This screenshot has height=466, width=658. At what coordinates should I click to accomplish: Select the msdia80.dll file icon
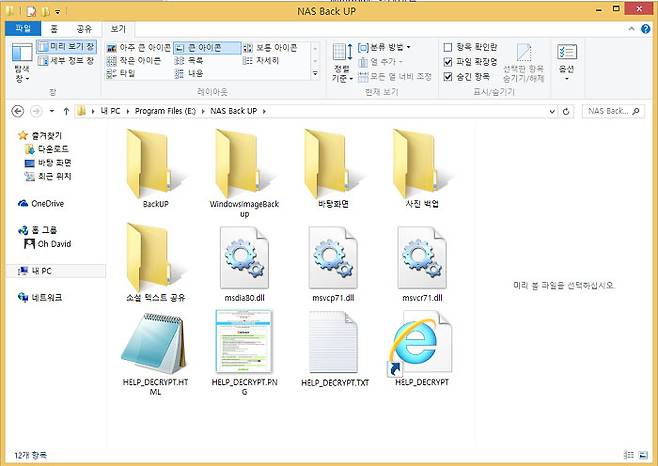[x=243, y=259]
